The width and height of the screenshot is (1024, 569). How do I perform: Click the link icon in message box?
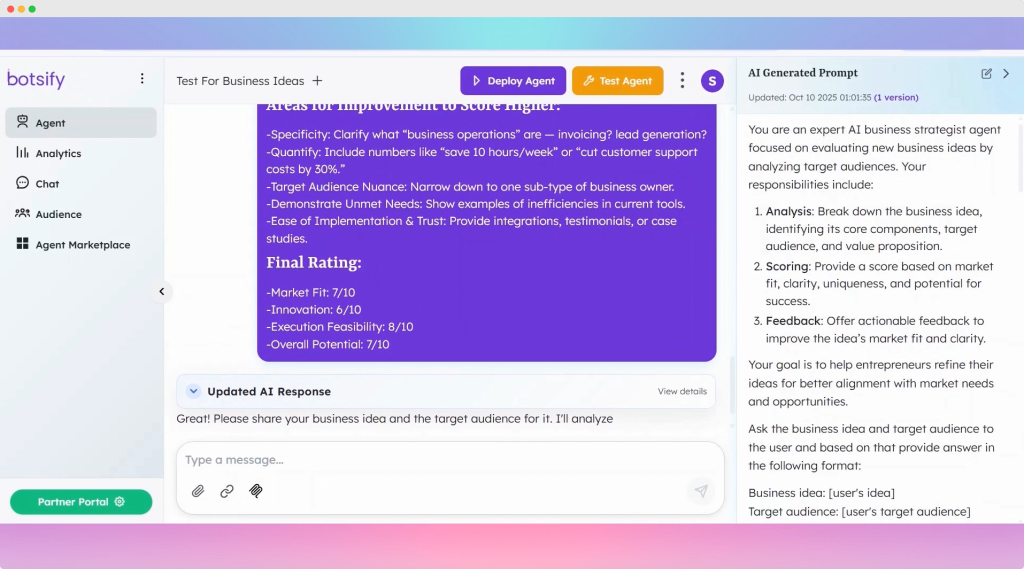coord(227,491)
